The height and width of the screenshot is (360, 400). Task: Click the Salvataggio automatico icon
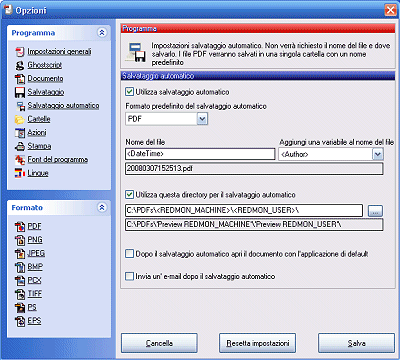[x=21, y=106]
